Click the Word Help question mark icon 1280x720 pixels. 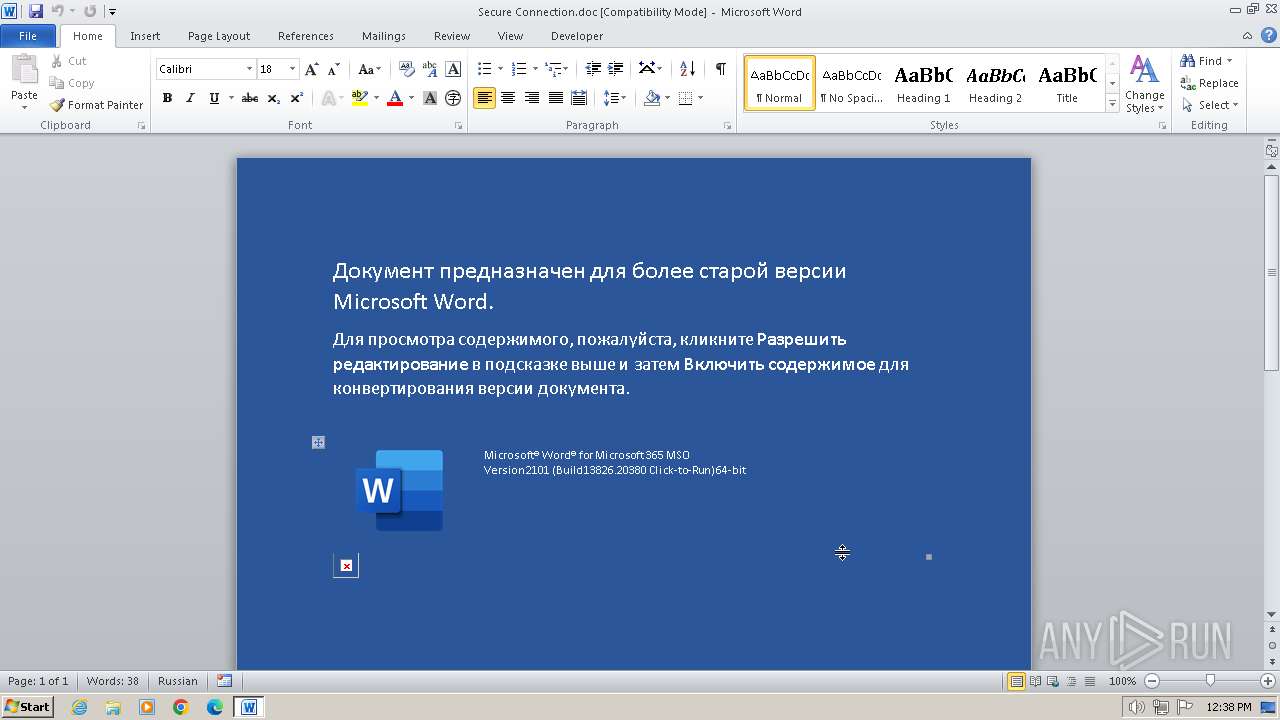pos(1268,36)
